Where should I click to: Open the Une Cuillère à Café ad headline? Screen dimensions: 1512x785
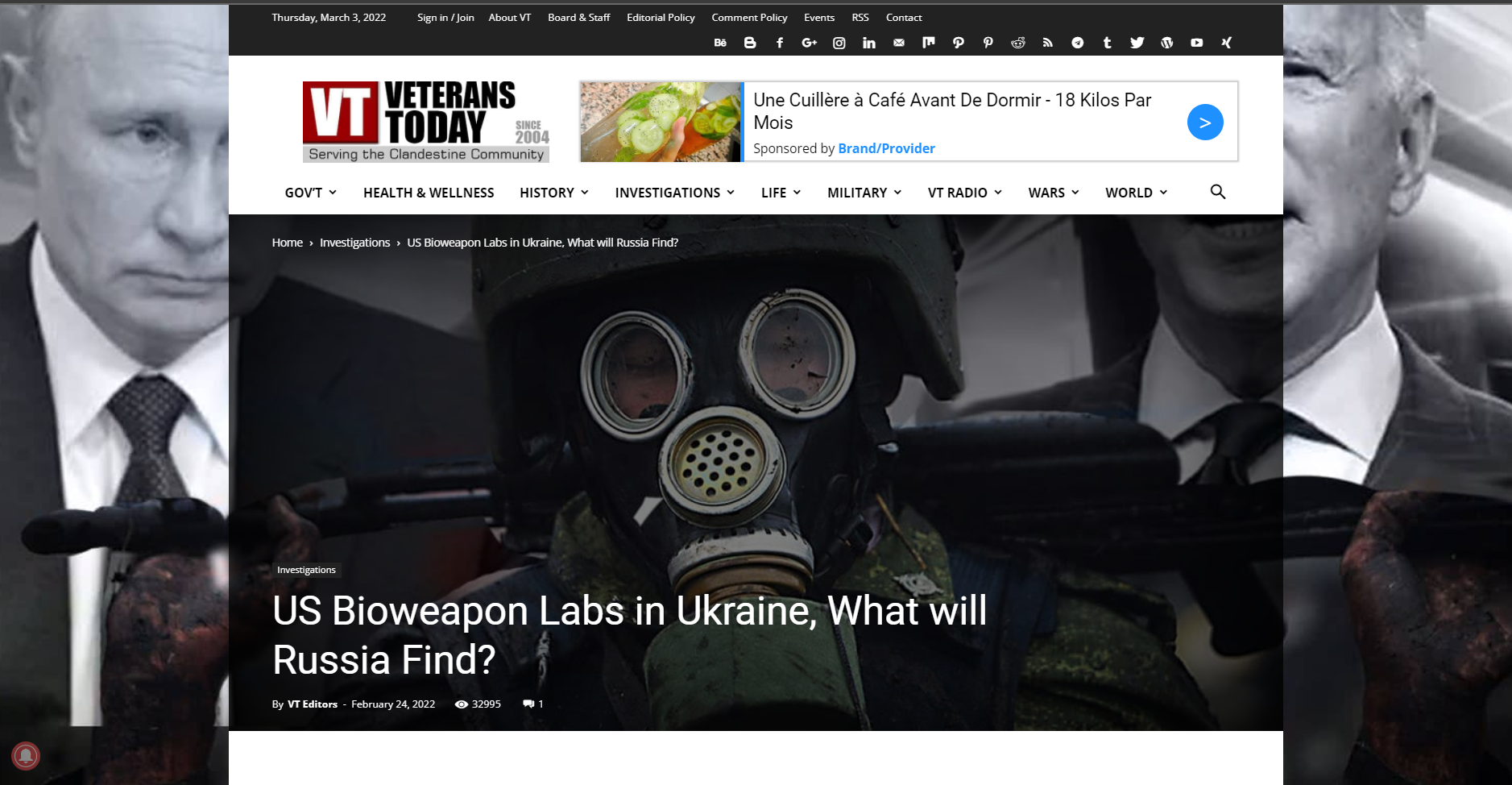click(x=952, y=111)
